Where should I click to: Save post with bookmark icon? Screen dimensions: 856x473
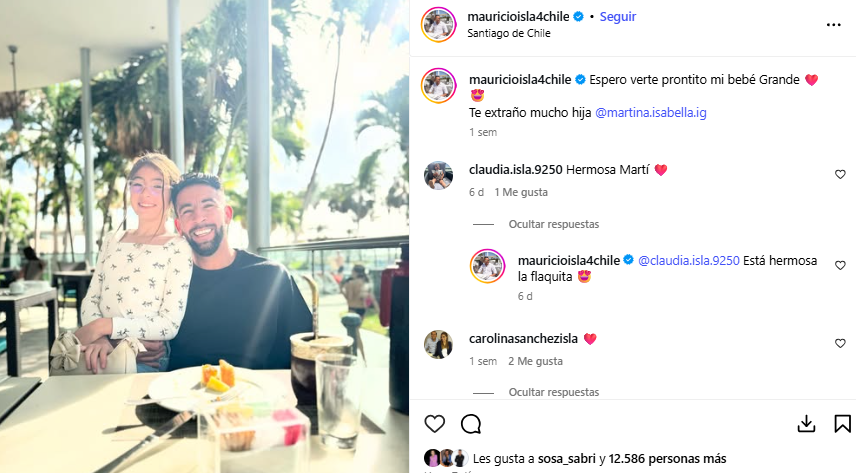[x=842, y=424]
